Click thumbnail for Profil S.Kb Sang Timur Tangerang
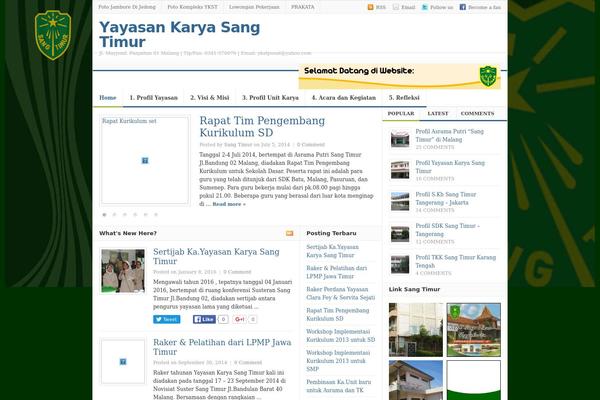Screen dimensions: 600x400 pyautogui.click(x=400, y=201)
